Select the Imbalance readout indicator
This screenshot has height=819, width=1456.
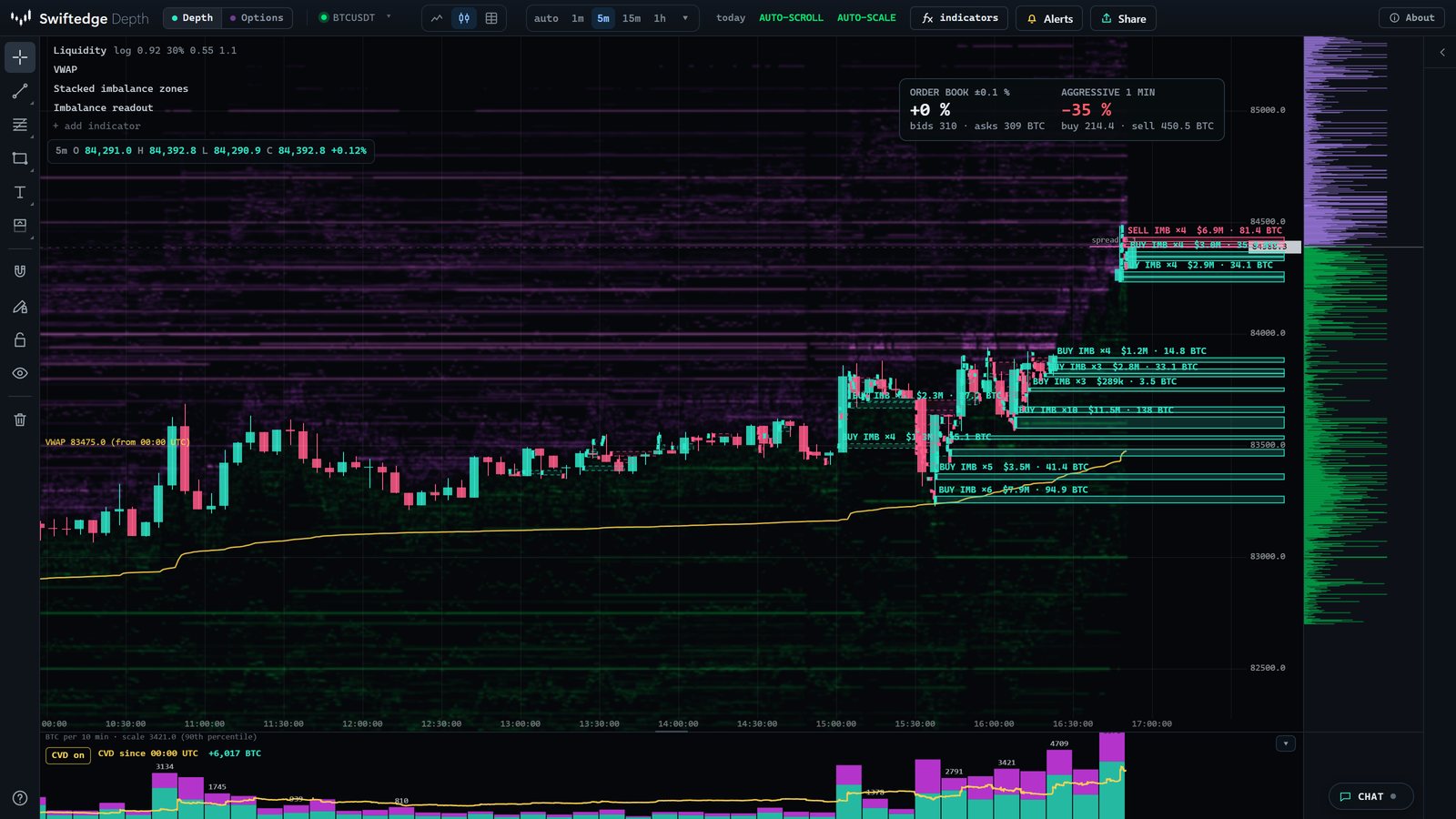pos(103,108)
